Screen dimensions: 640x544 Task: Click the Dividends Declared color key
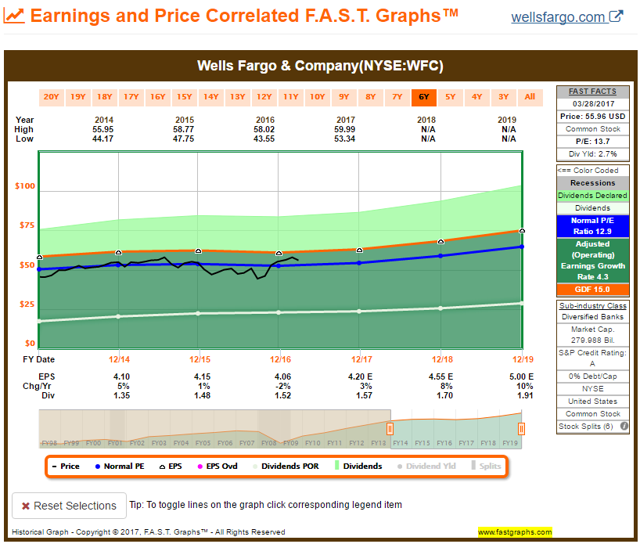click(593, 195)
